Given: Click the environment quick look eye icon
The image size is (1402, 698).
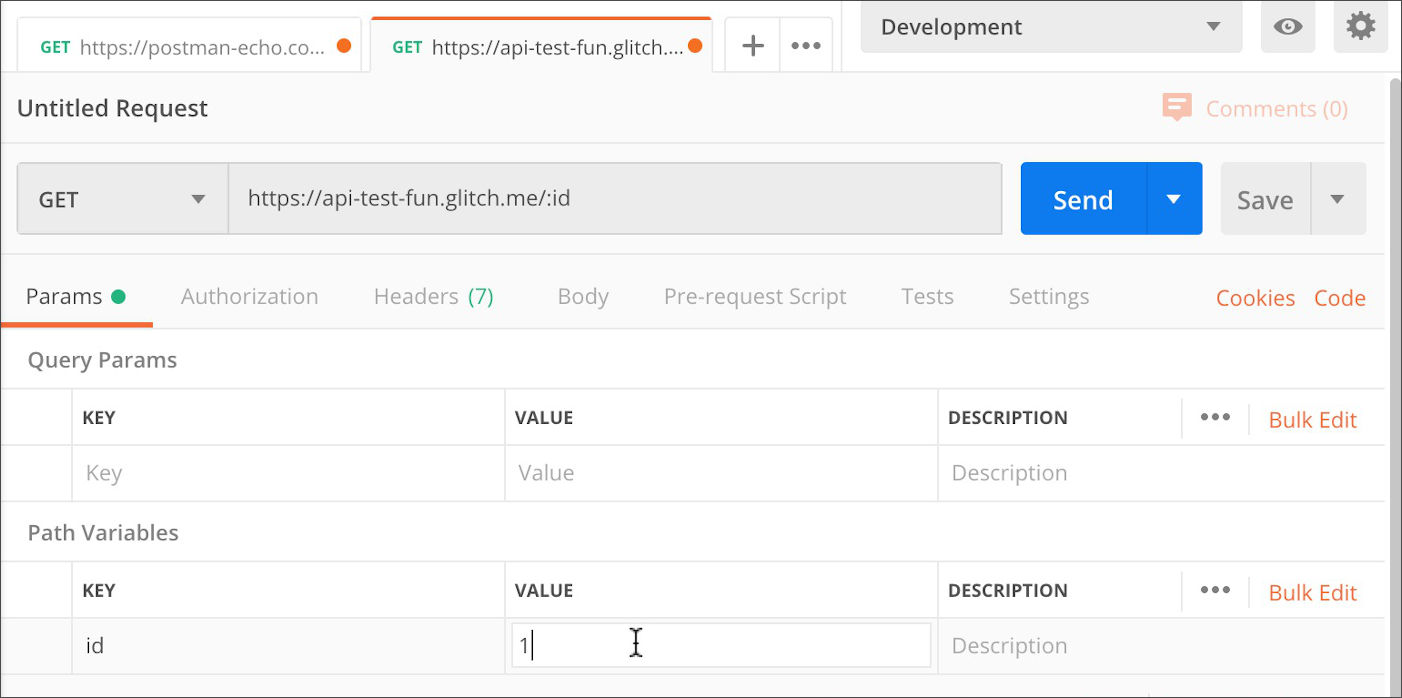Looking at the screenshot, I should pyautogui.click(x=1287, y=27).
